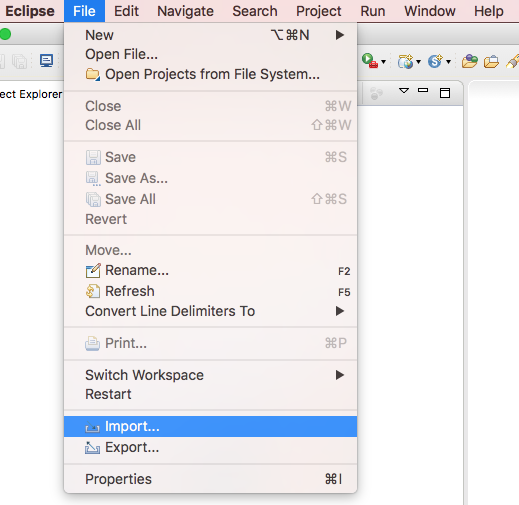Open the Run menu
Image resolution: width=519 pixels, height=505 pixels.
pyautogui.click(x=373, y=11)
